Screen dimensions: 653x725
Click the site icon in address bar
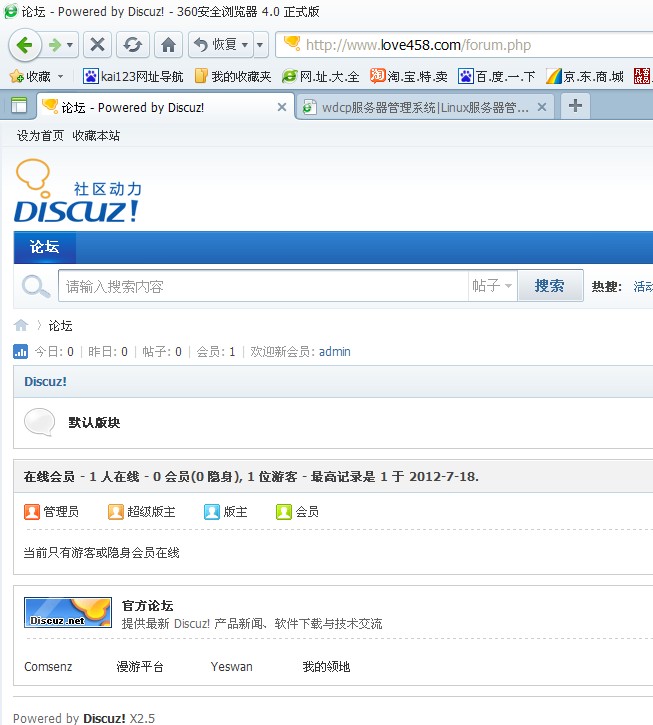(x=292, y=43)
